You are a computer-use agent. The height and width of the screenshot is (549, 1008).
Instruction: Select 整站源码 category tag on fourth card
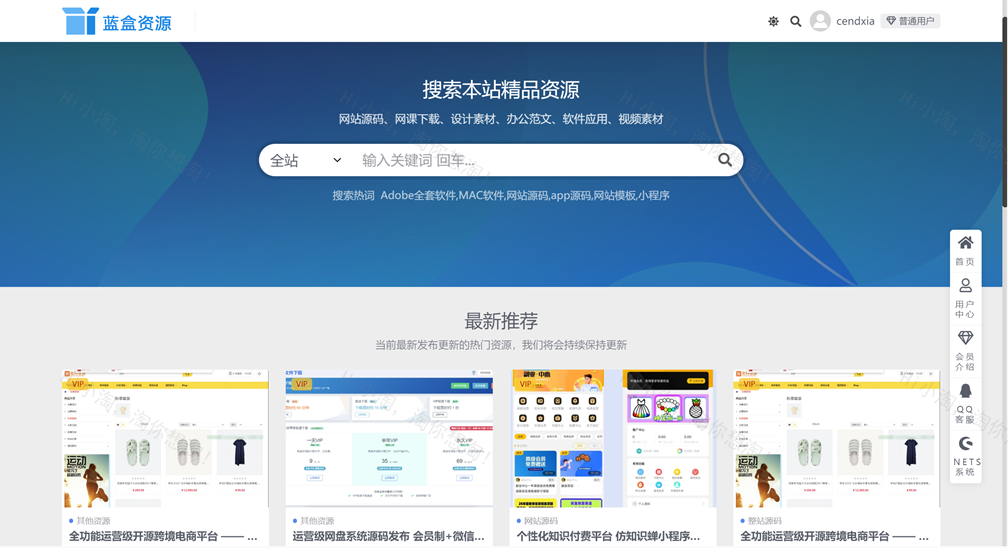pyautogui.click(x=765, y=521)
